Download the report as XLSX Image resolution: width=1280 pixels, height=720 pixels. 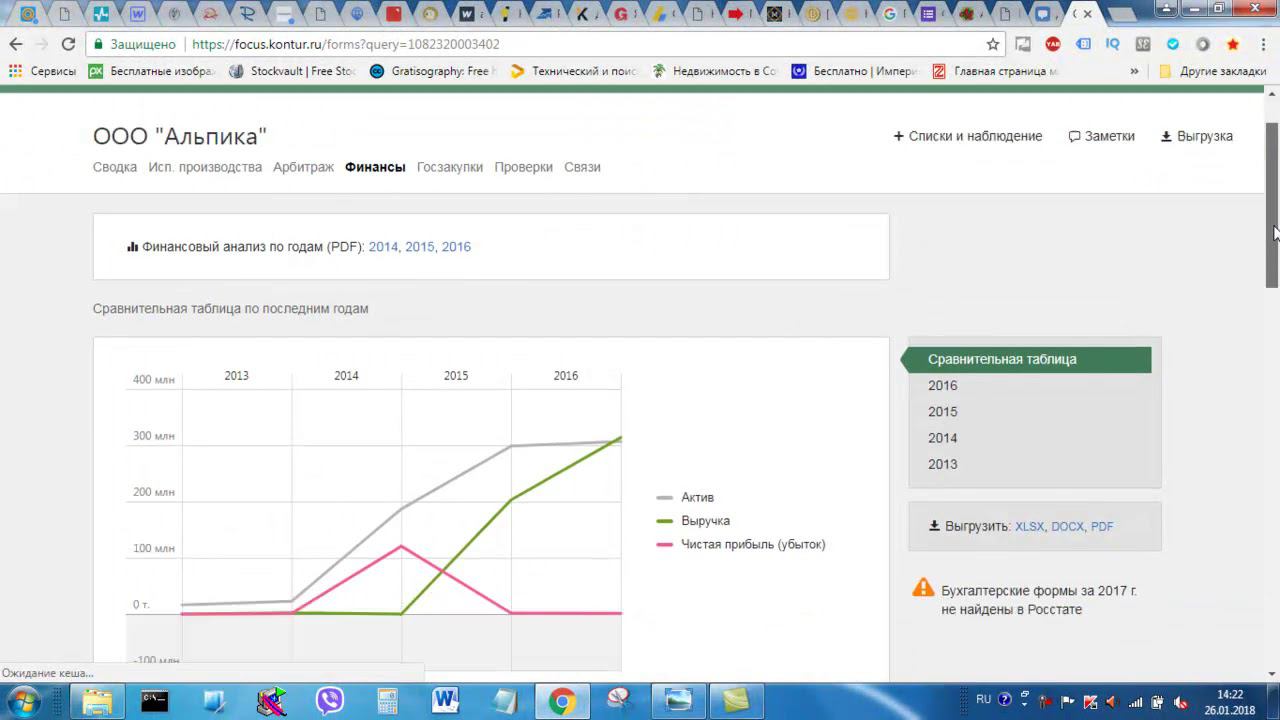(x=1029, y=526)
